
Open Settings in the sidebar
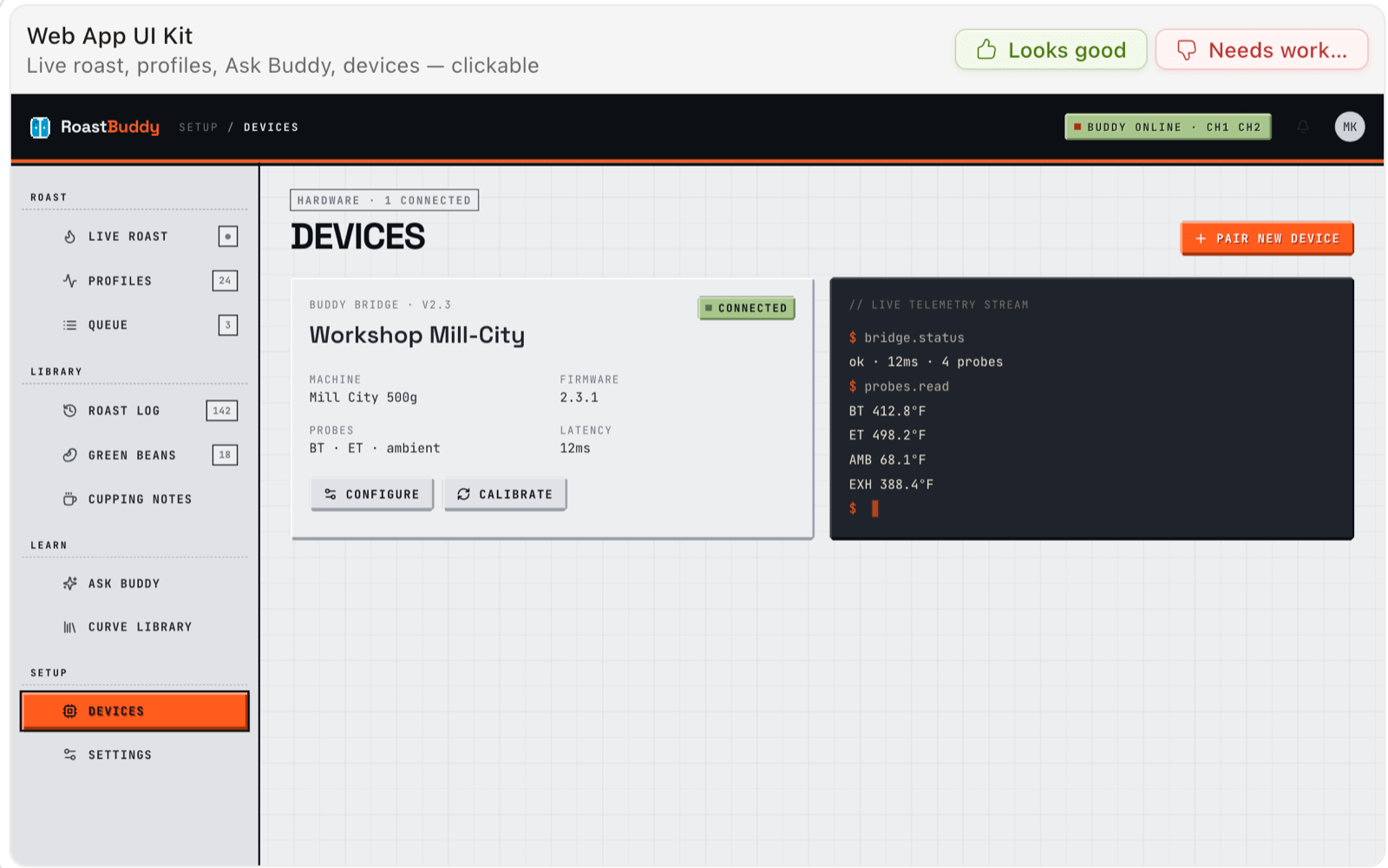tap(134, 754)
